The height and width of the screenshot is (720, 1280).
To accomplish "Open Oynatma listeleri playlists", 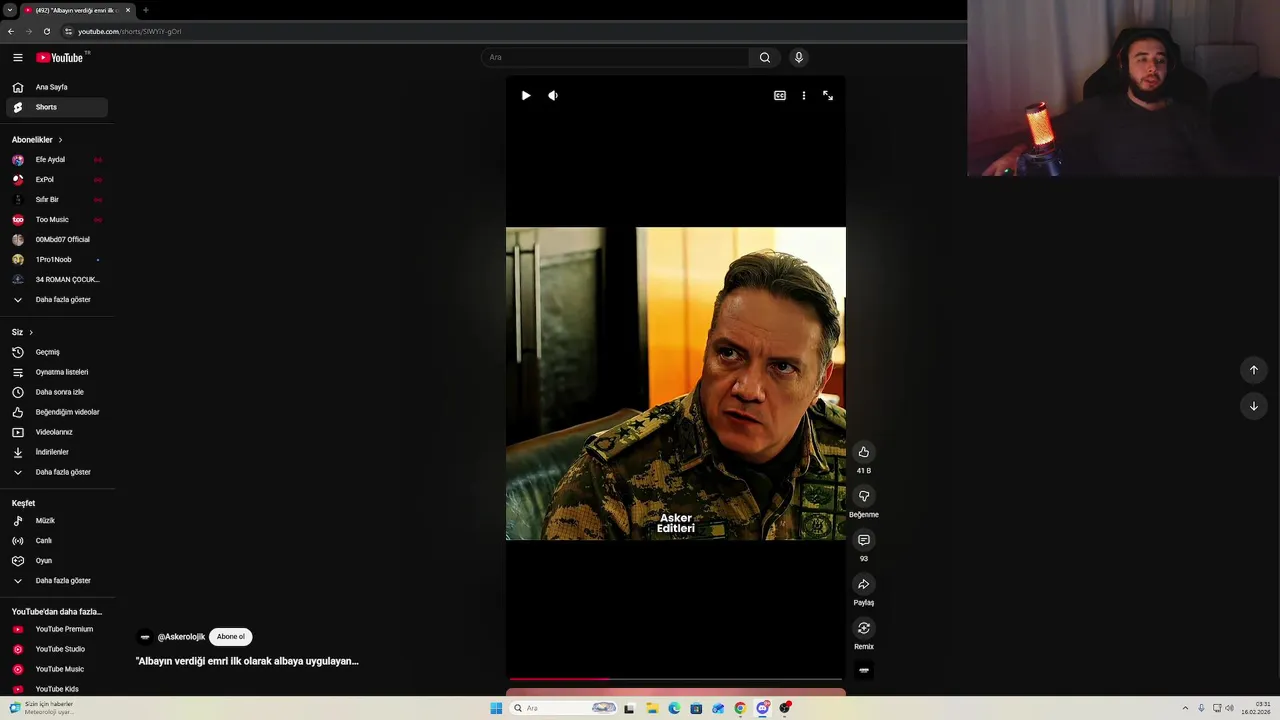I will click(57, 372).
